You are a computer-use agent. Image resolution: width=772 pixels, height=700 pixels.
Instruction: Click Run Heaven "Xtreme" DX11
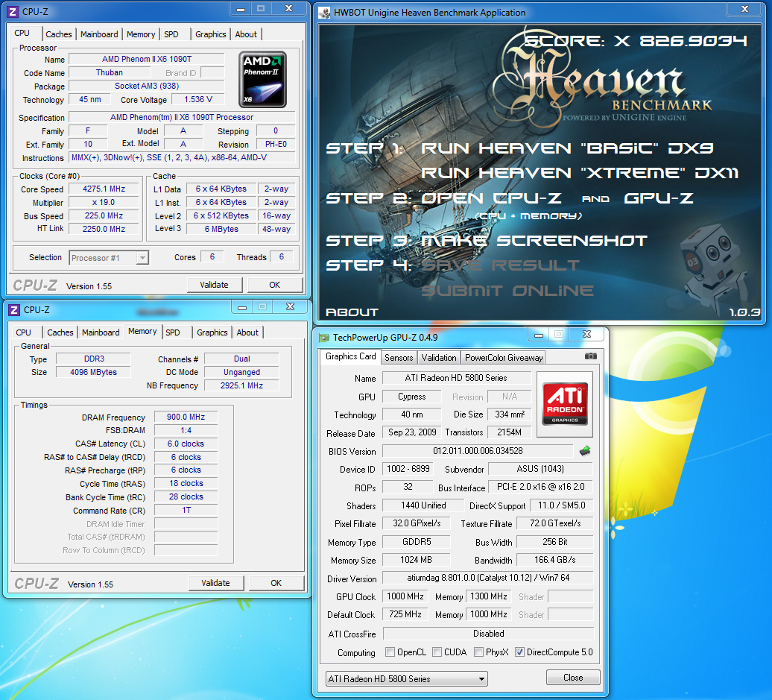[579, 172]
